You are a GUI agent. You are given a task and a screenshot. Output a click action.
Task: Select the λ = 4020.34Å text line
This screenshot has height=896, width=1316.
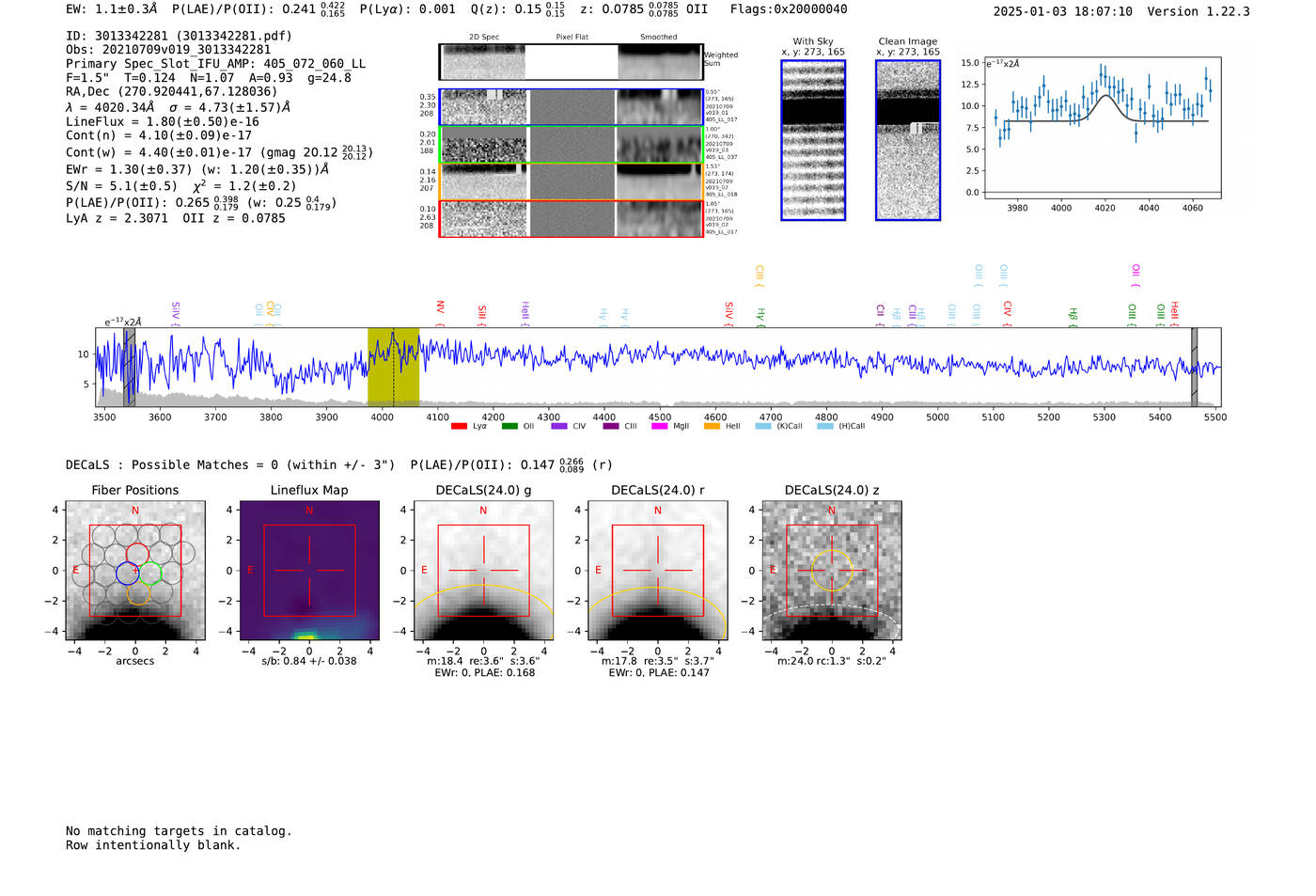pos(178,107)
